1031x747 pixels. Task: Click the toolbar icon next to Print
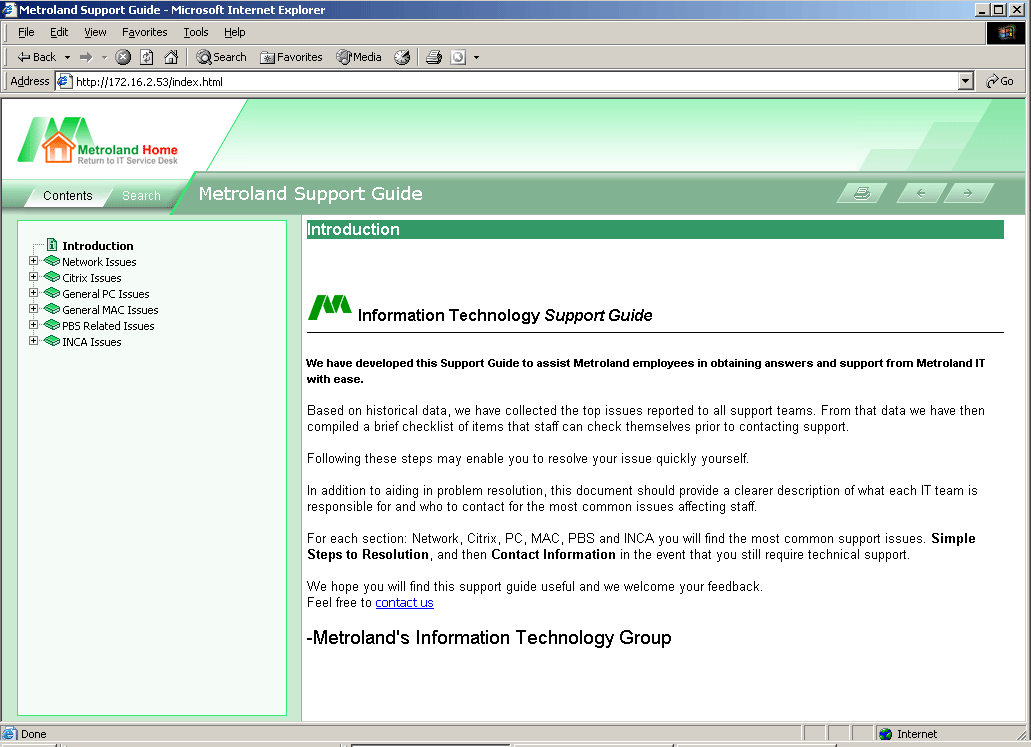pyautogui.click(x=458, y=57)
